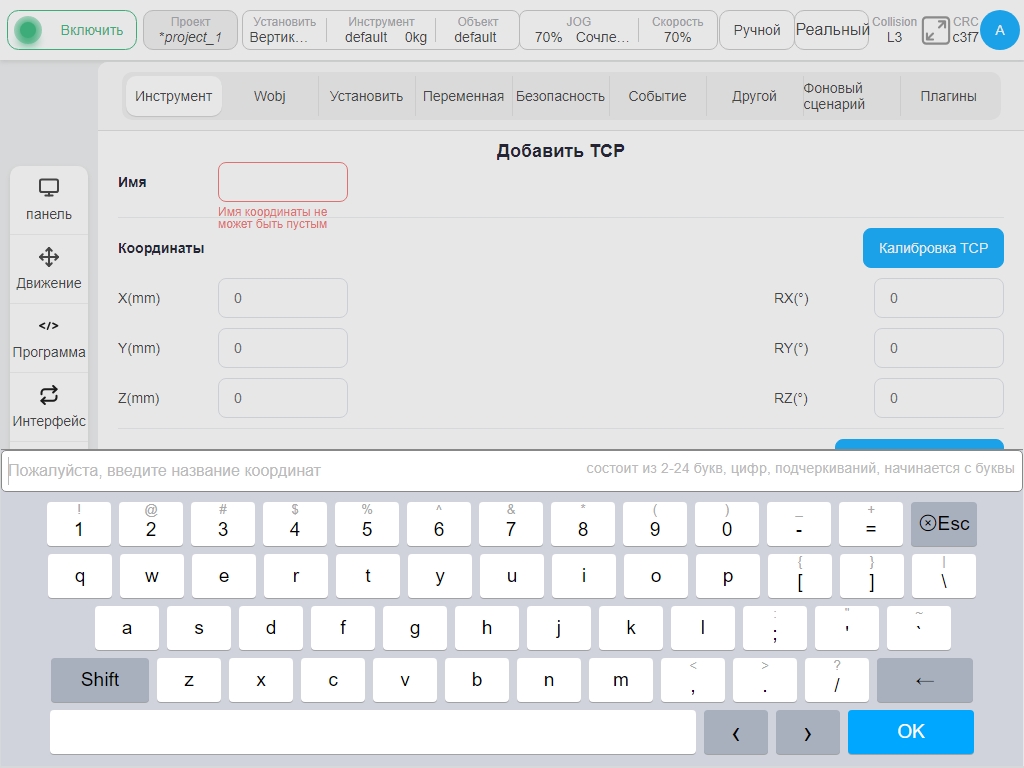Screen dimensions: 1024x768
Task: Tap the t key
Action: click(368, 576)
